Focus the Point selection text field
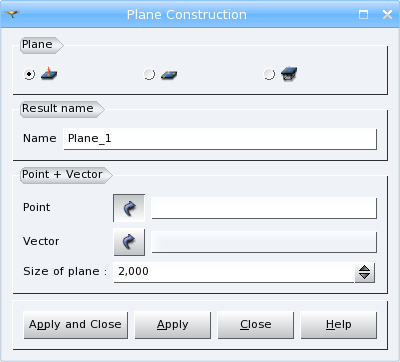The image size is (400, 362). (x=264, y=208)
